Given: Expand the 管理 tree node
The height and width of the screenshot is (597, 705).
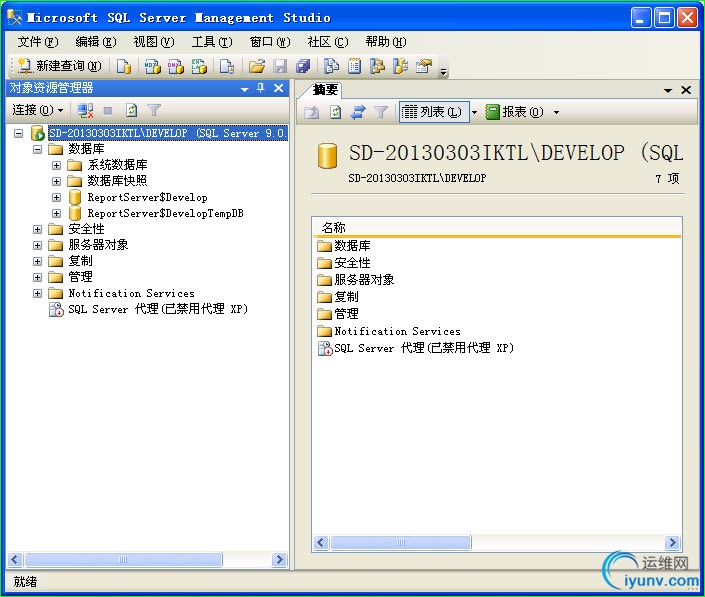Looking at the screenshot, I should tap(37, 278).
